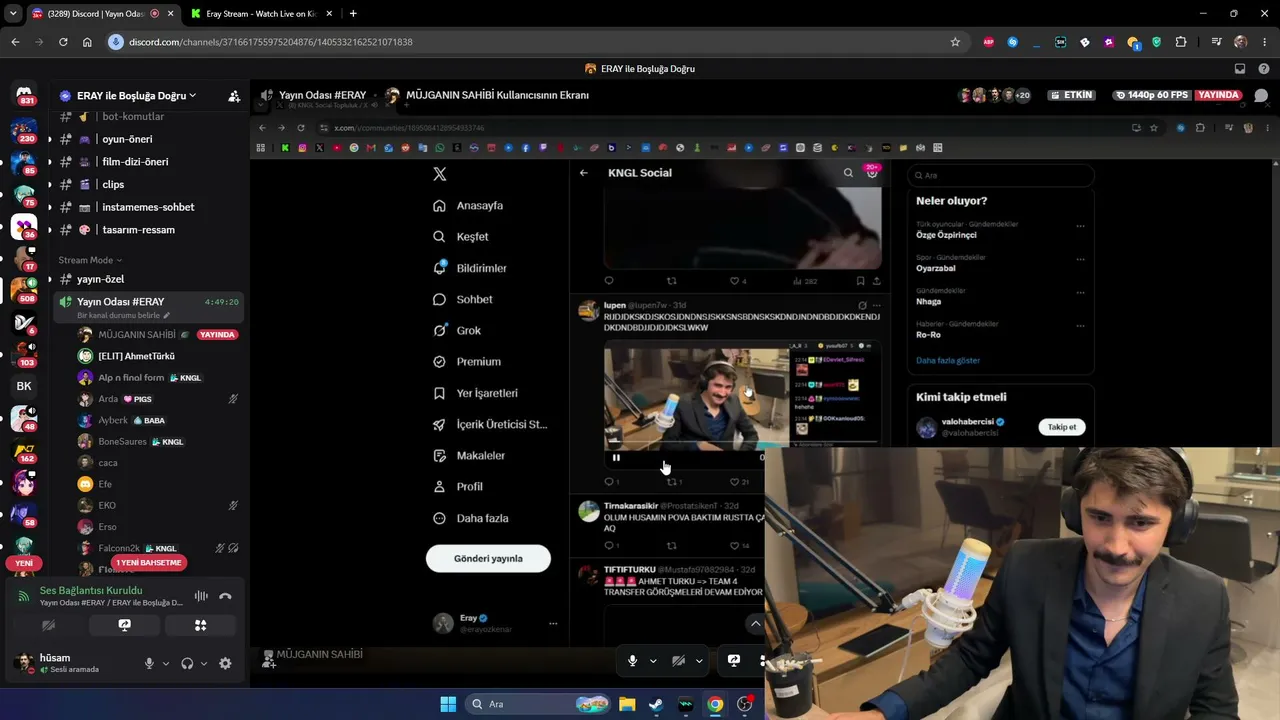Click the X search field labeled Ara
Image resolution: width=1280 pixels, height=720 pixels.
point(1000,175)
